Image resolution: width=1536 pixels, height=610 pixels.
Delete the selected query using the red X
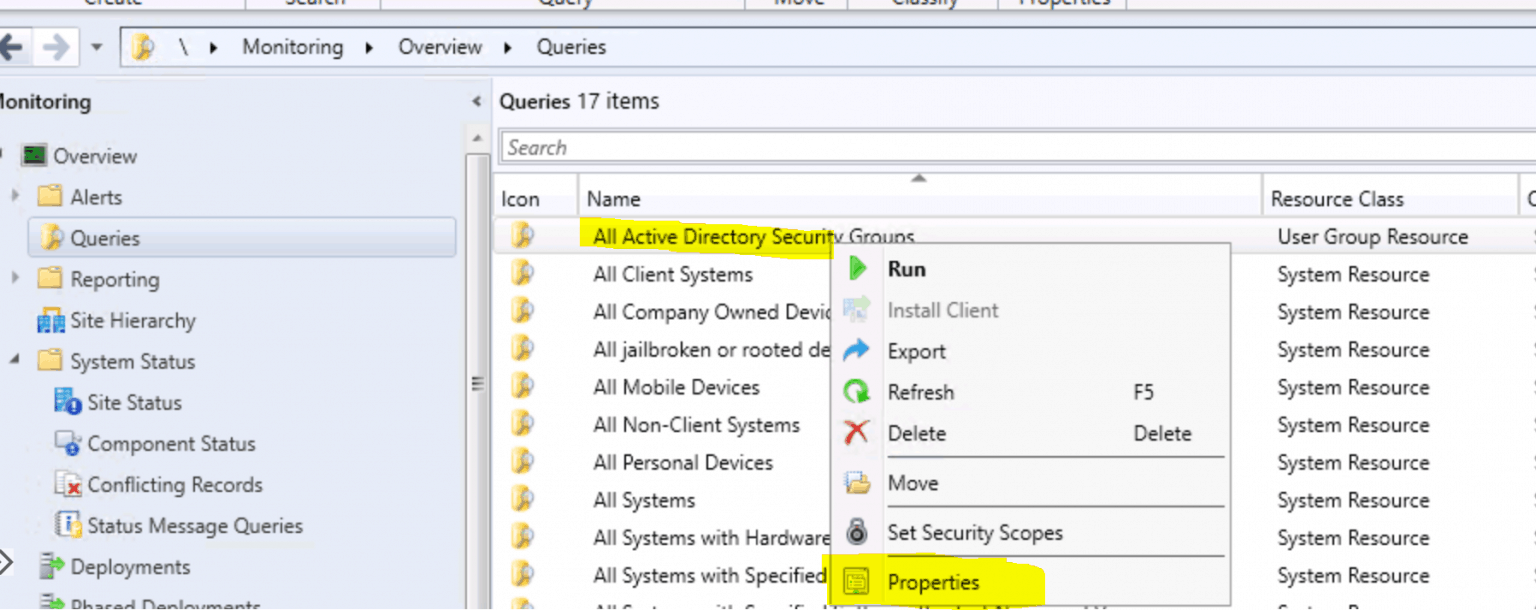click(x=857, y=433)
